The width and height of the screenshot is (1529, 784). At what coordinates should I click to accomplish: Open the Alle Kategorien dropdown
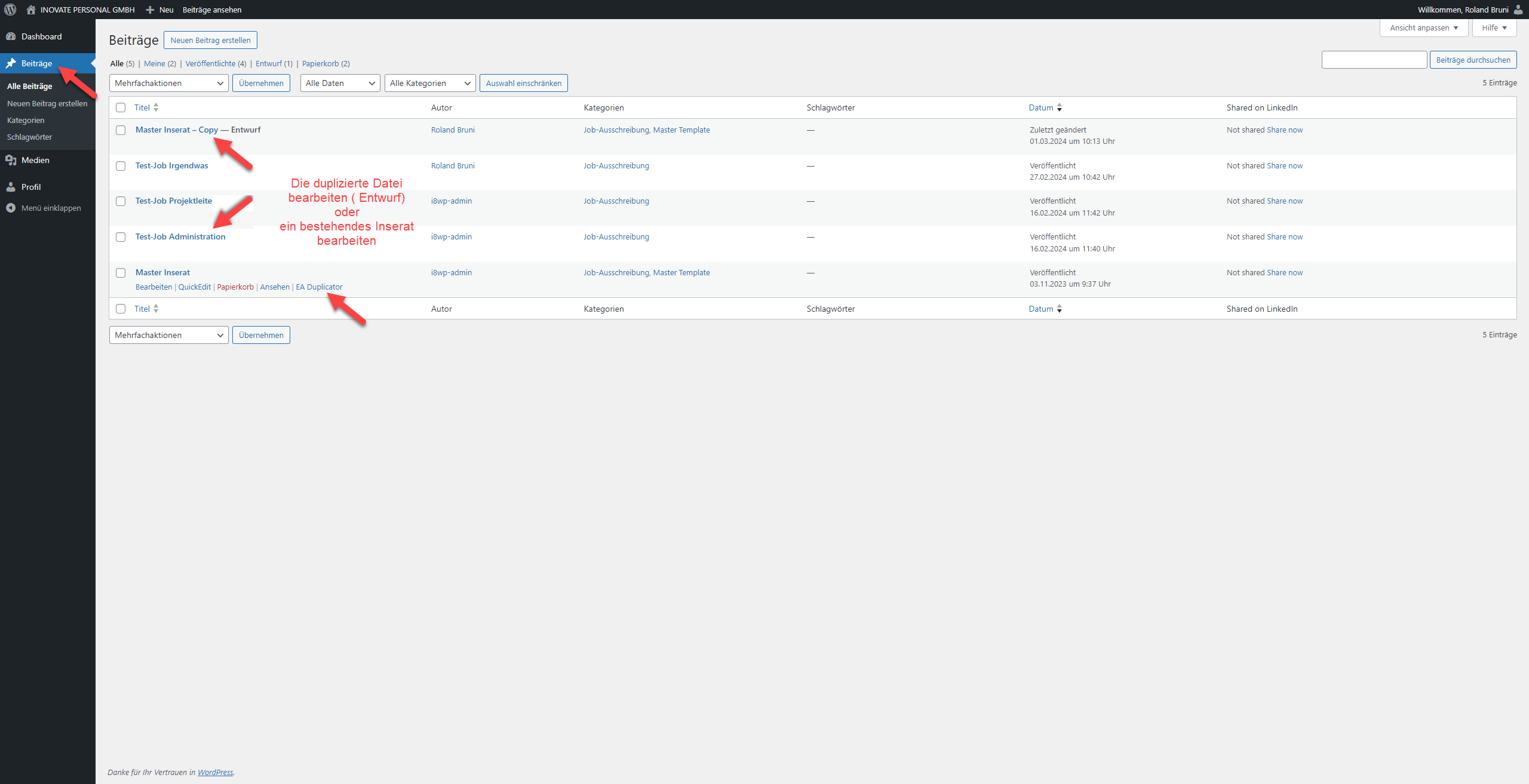(429, 83)
